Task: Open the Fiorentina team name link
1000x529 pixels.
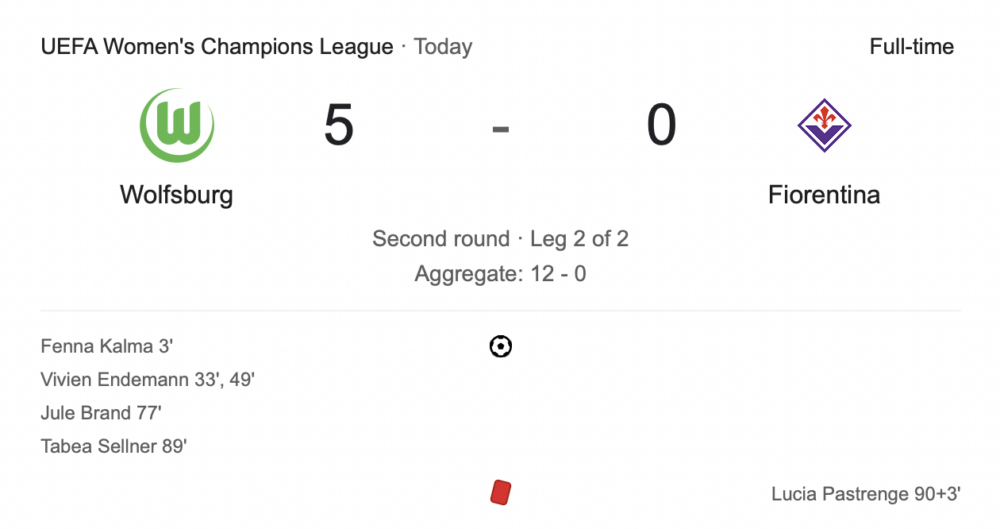Action: point(824,194)
